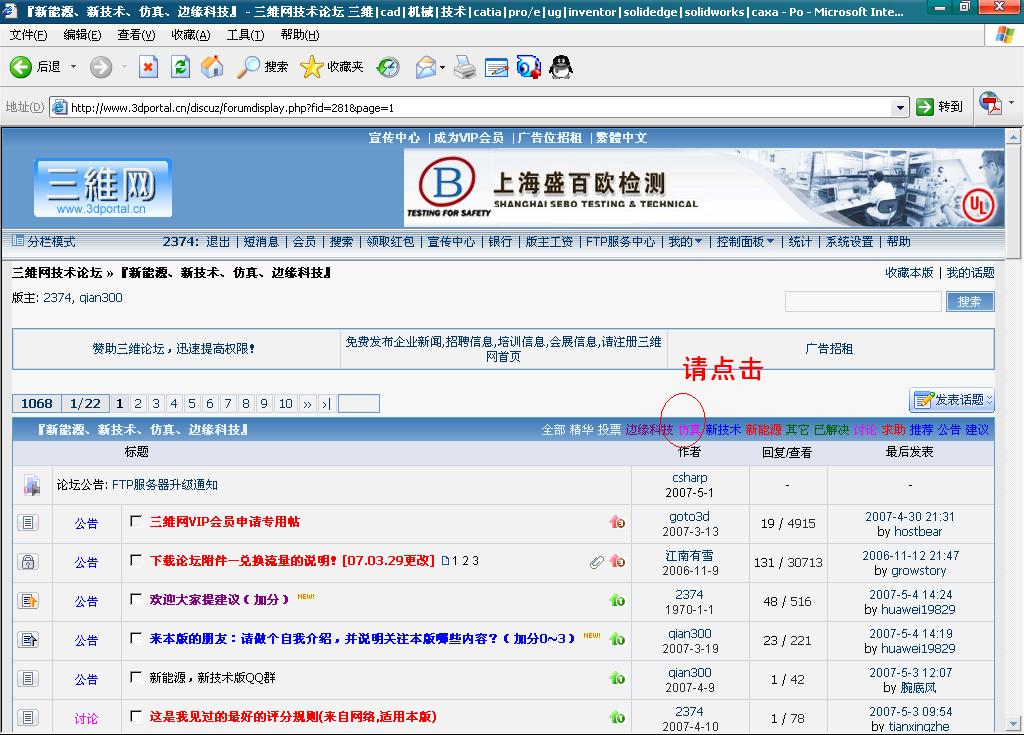Click the IE Back arrow button

(x=21, y=67)
